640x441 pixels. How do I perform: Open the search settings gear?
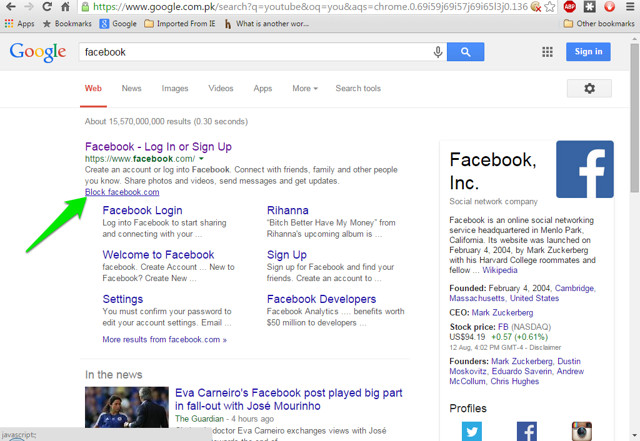589,88
